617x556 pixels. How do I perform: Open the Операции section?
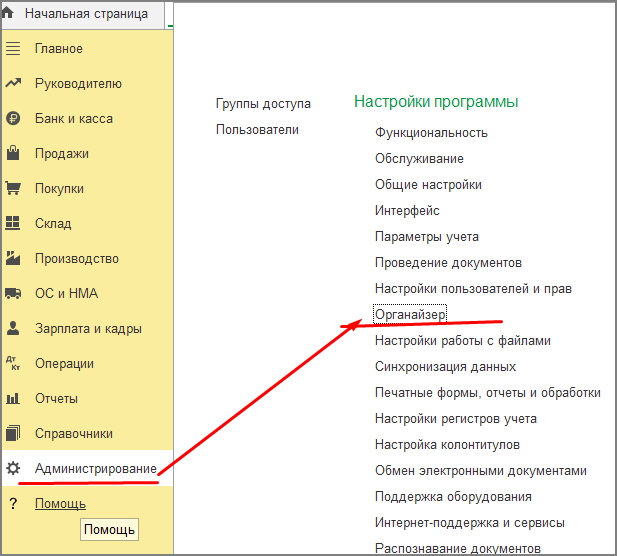(65, 364)
